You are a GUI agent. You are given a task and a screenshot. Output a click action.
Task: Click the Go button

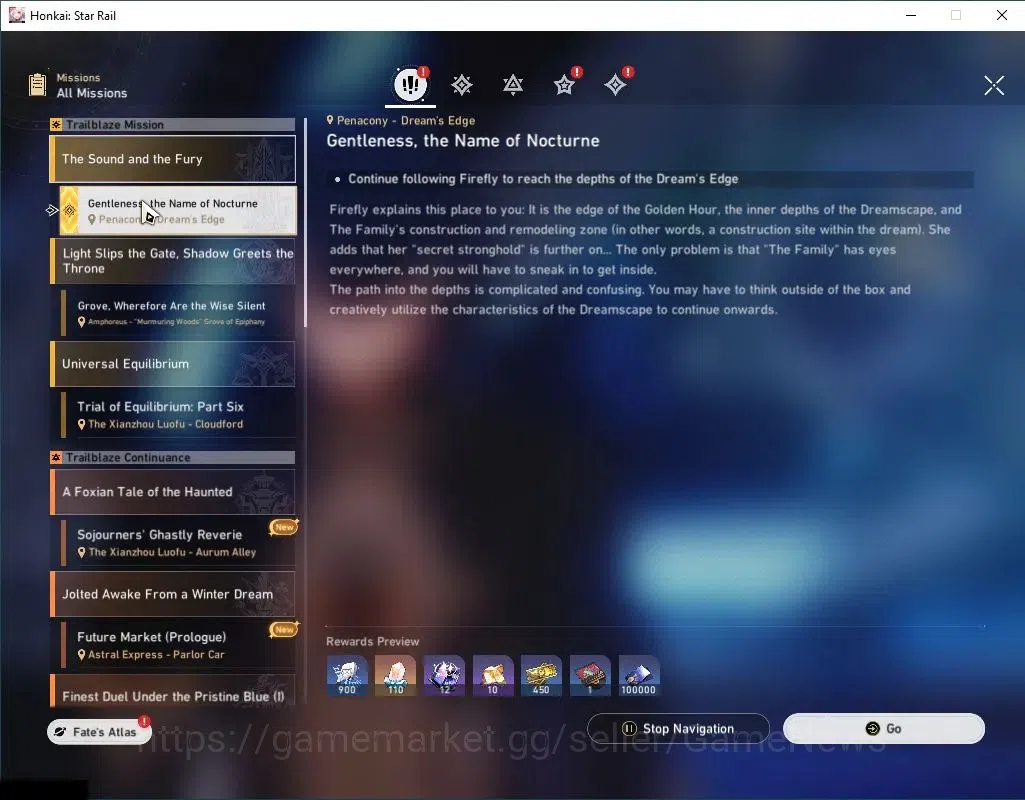pos(884,728)
